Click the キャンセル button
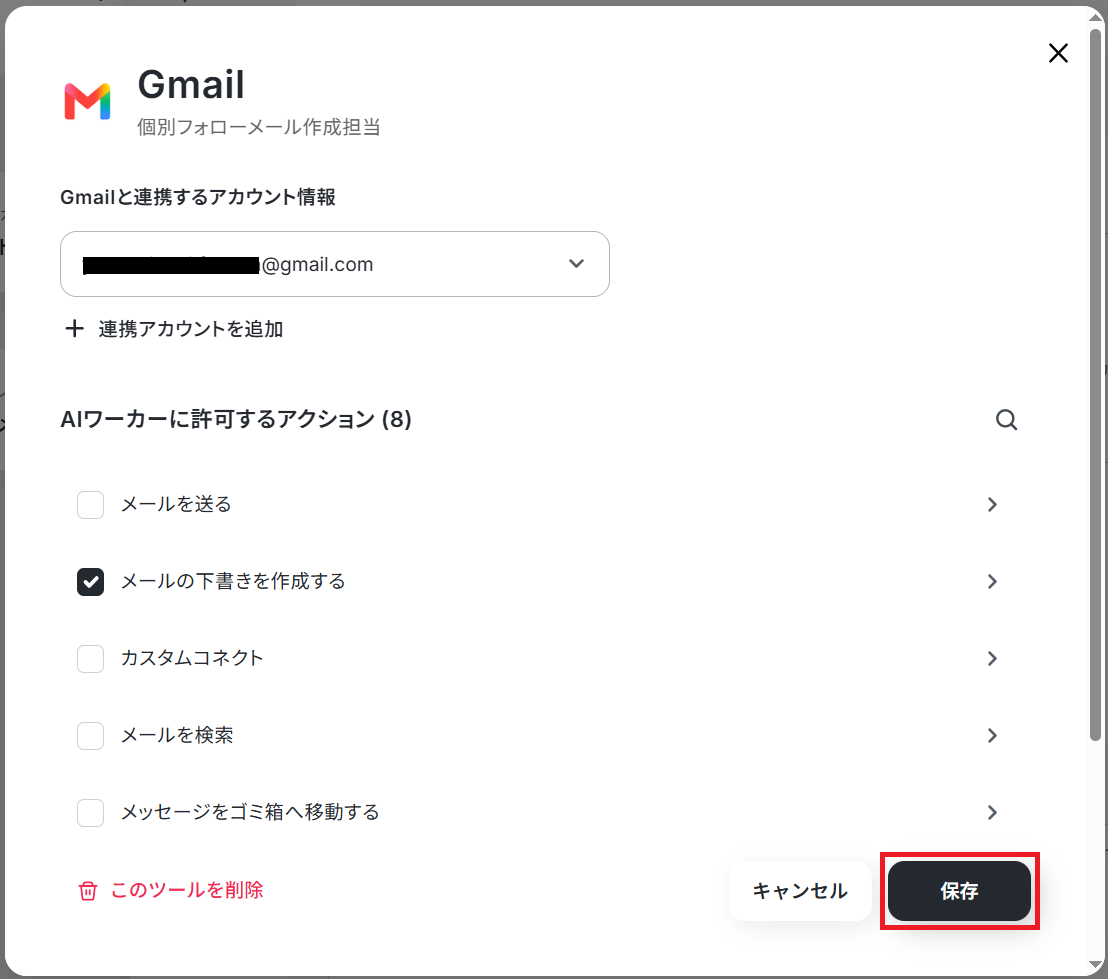Viewport: 1108px width, 979px height. click(800, 891)
